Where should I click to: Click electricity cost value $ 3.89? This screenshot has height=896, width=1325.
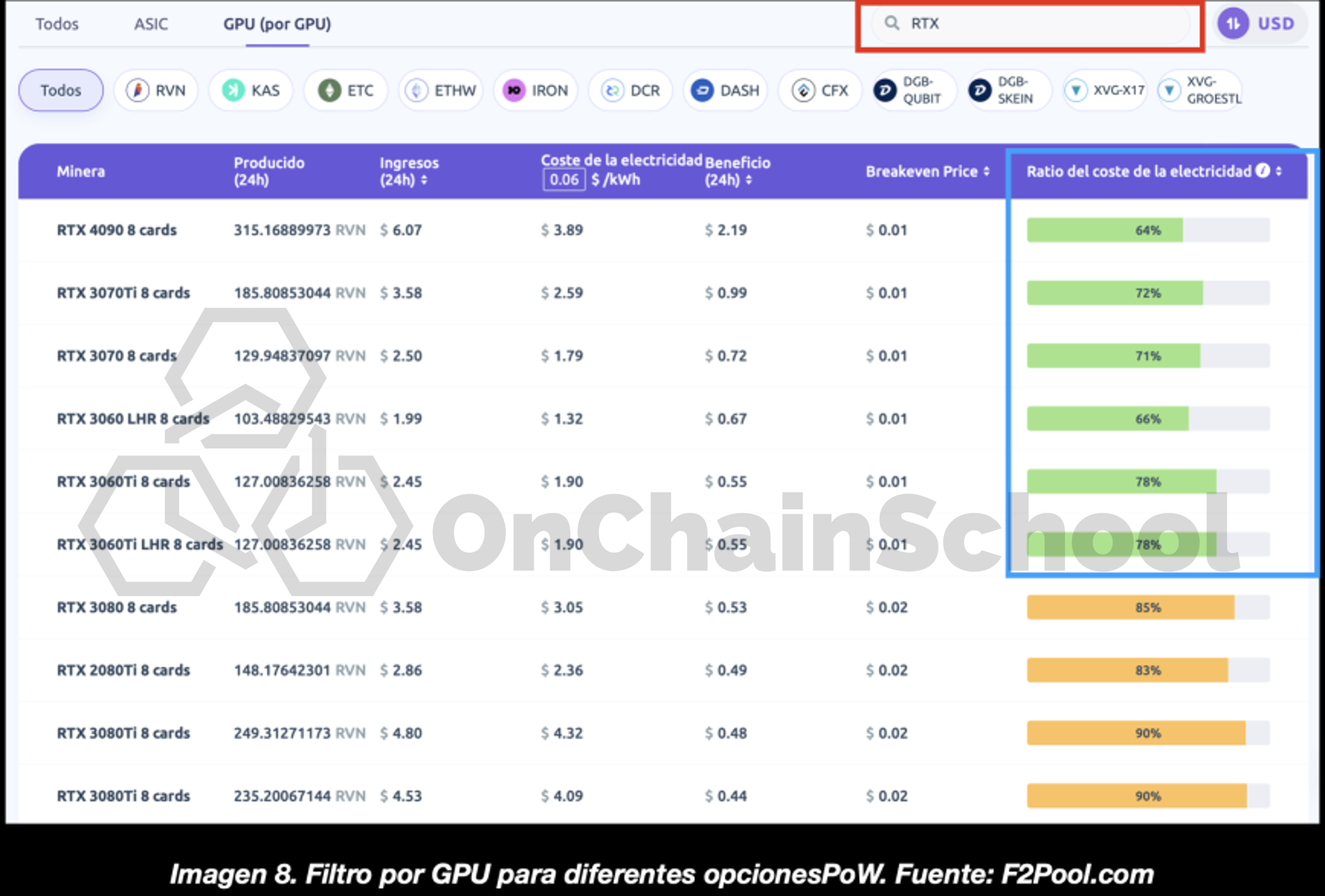coord(561,230)
